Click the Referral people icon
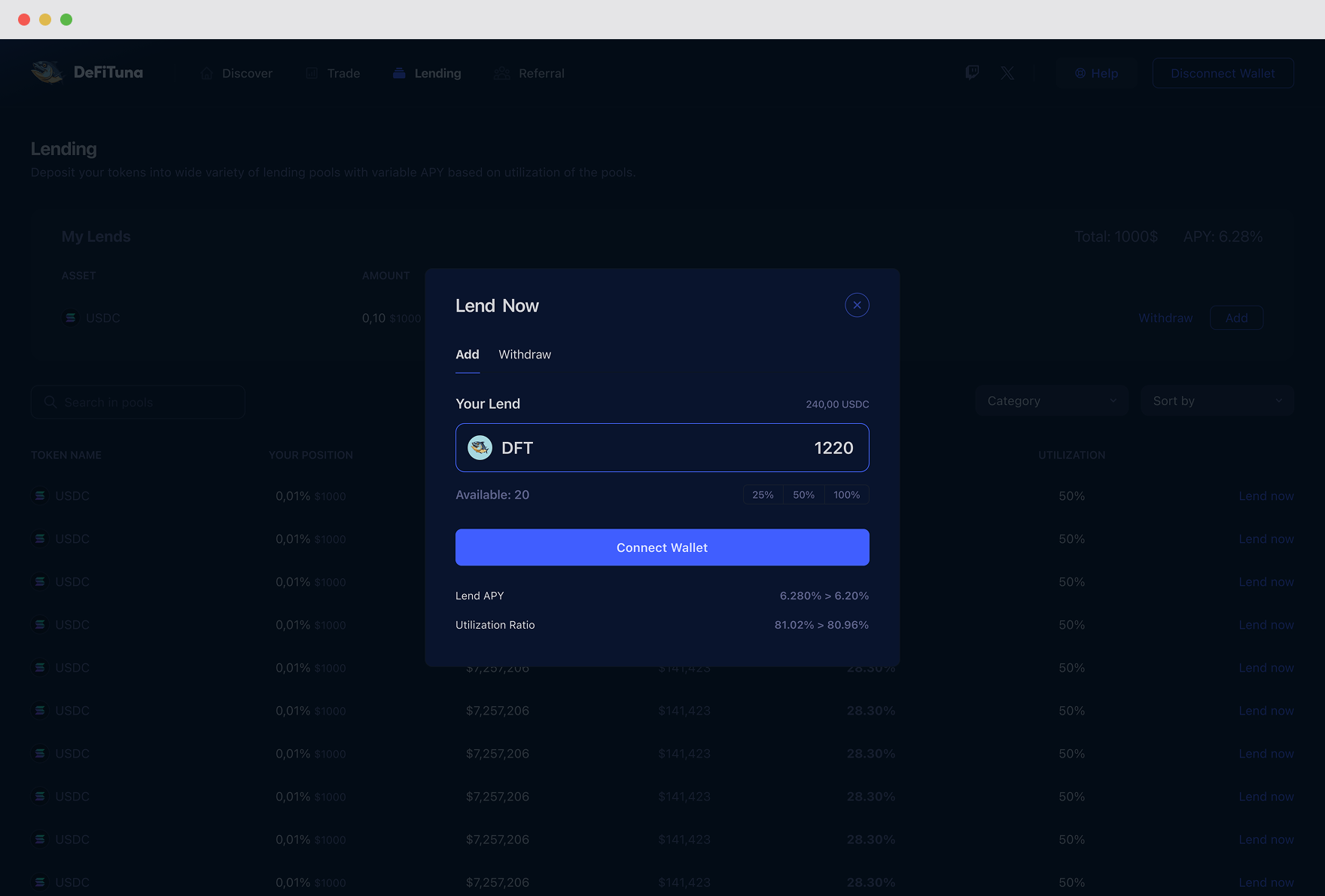Viewport: 1325px width, 896px height. (x=502, y=73)
